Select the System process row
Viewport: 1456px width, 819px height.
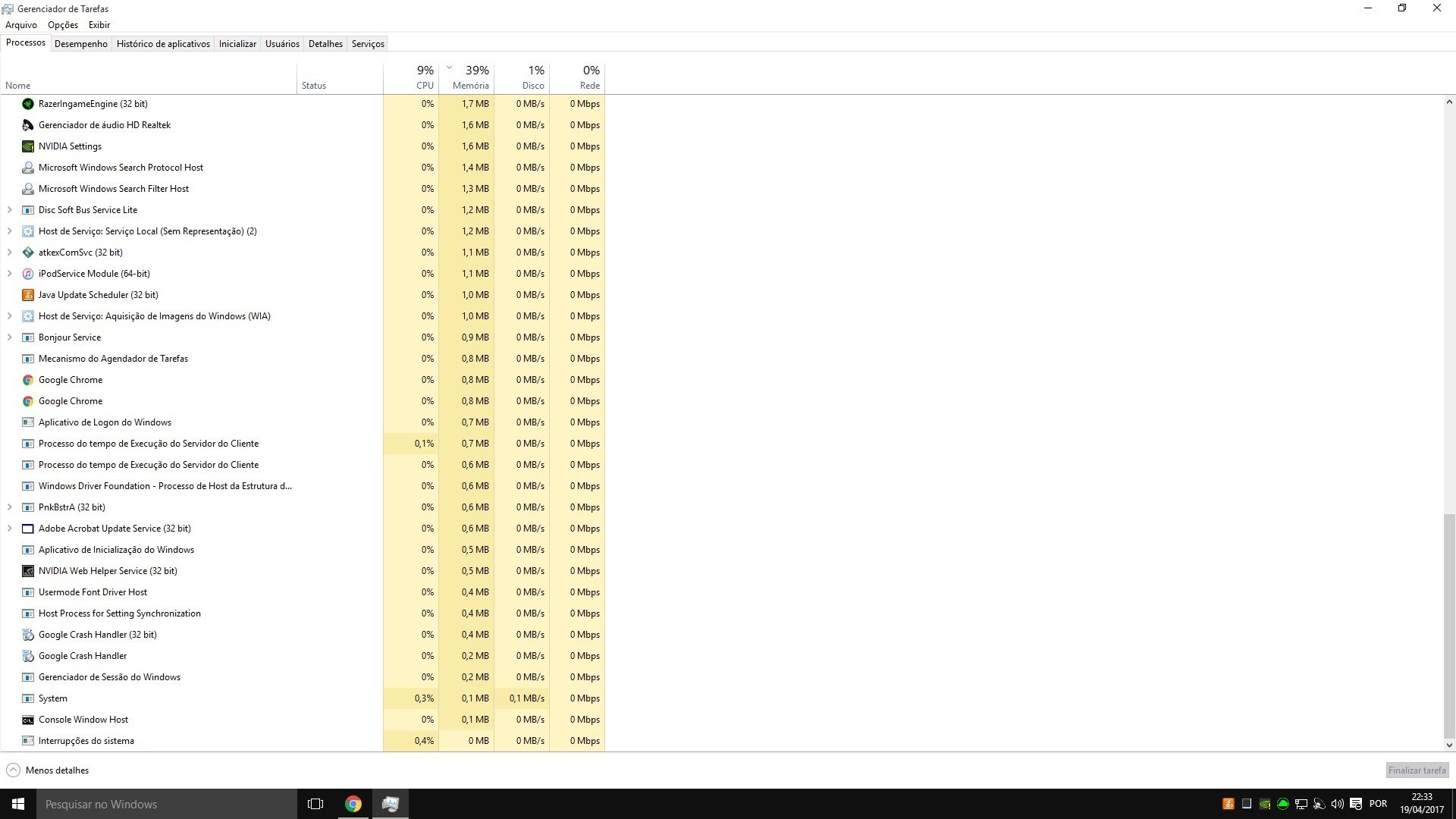coord(303,698)
